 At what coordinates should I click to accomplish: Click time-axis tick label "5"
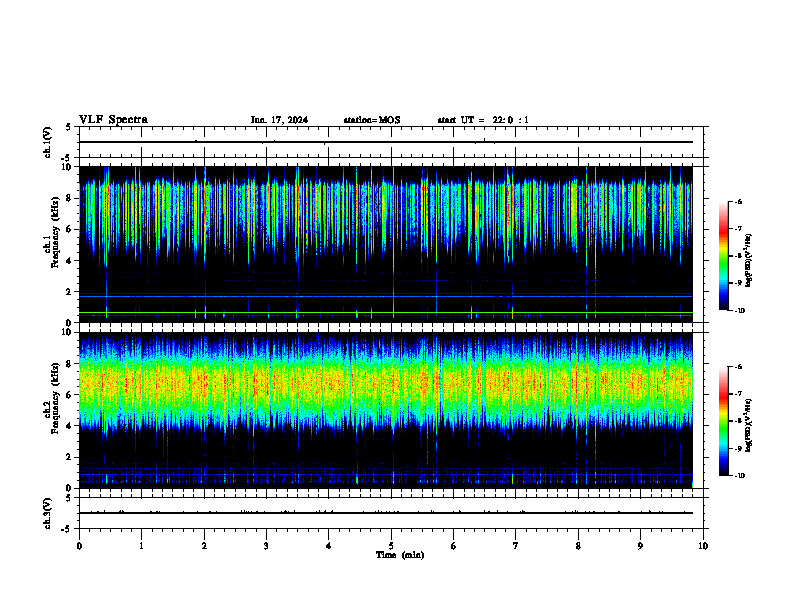tap(391, 546)
